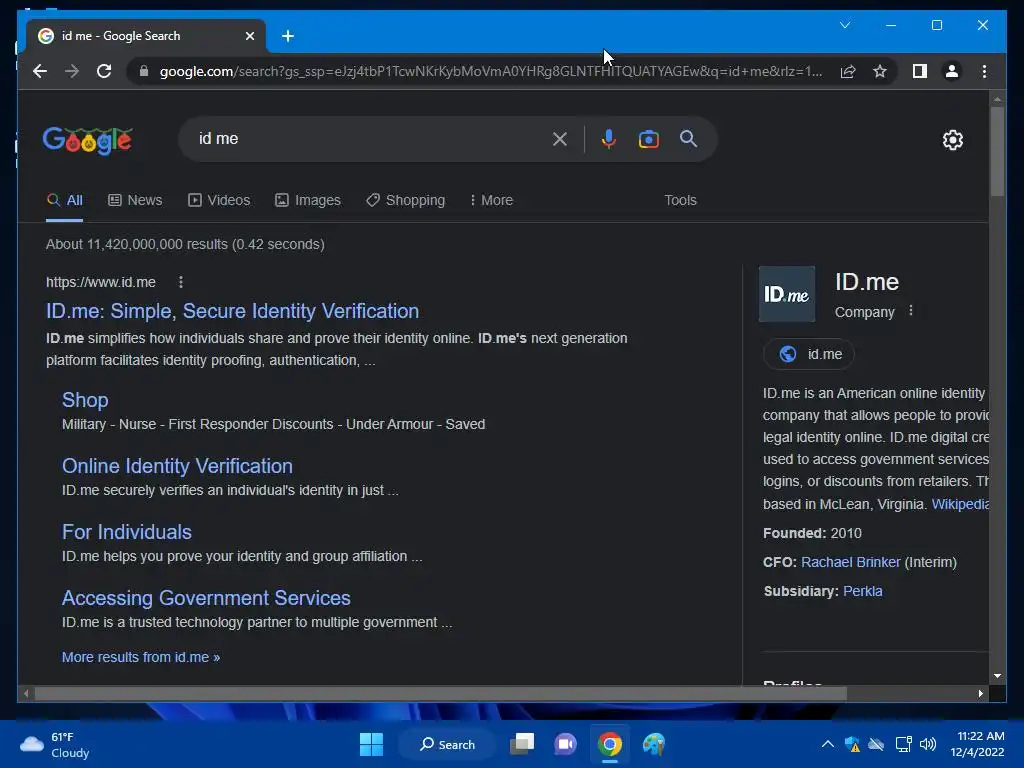The width and height of the screenshot is (1024, 768).
Task: Click the OneDrive cloud tray icon
Action: point(876,744)
